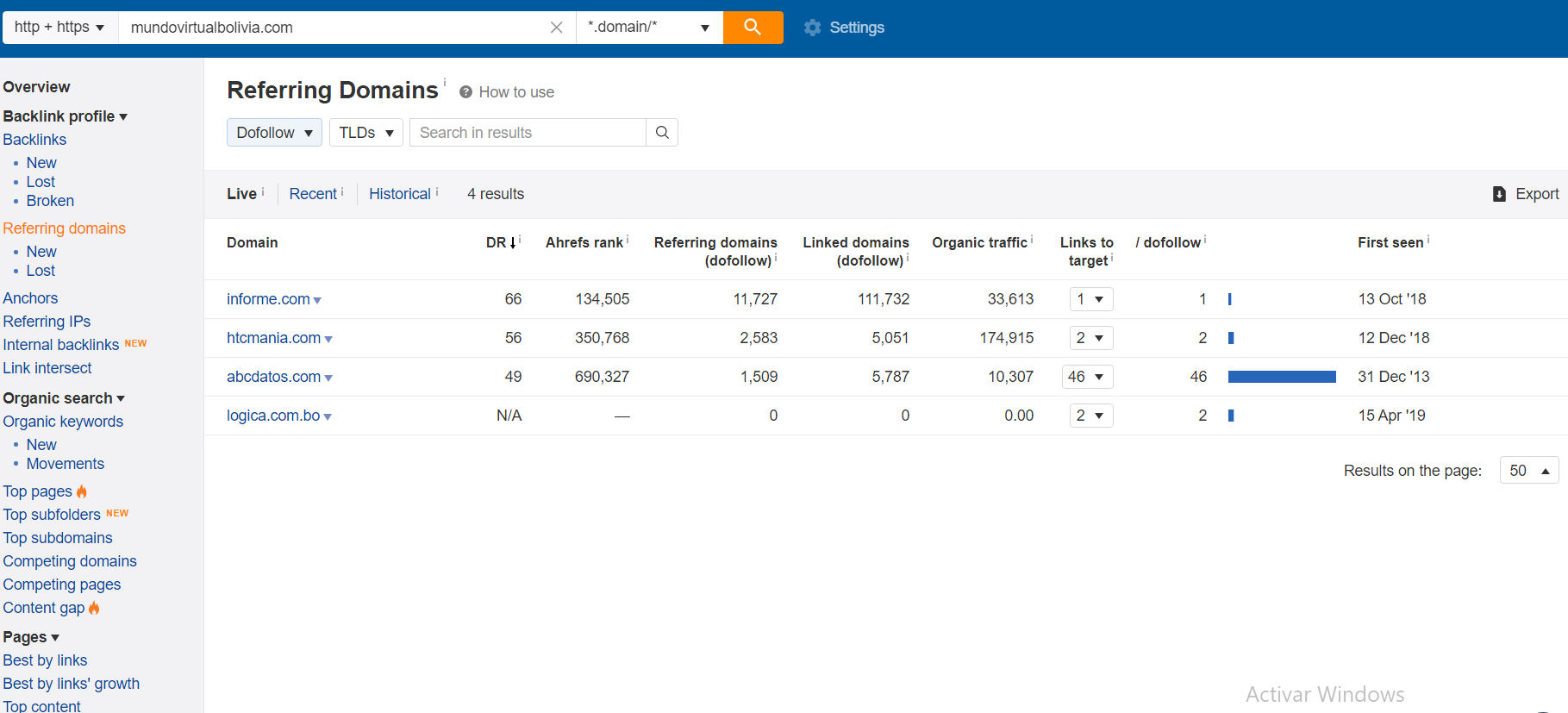Open the *.domain/* mode dropdown
This screenshot has width=1568, height=713.
(x=649, y=27)
